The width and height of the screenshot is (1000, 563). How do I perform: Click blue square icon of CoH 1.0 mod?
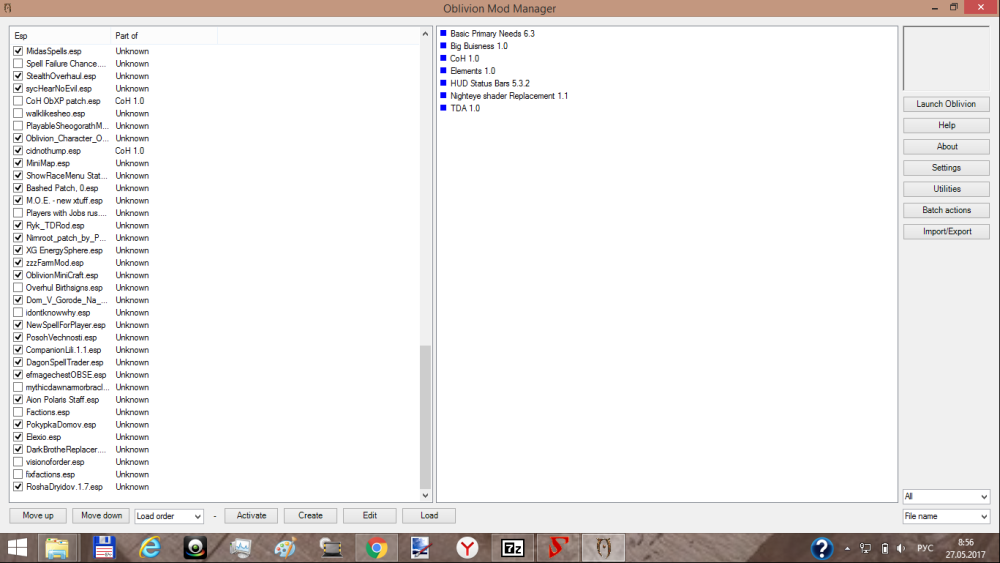coord(443,58)
